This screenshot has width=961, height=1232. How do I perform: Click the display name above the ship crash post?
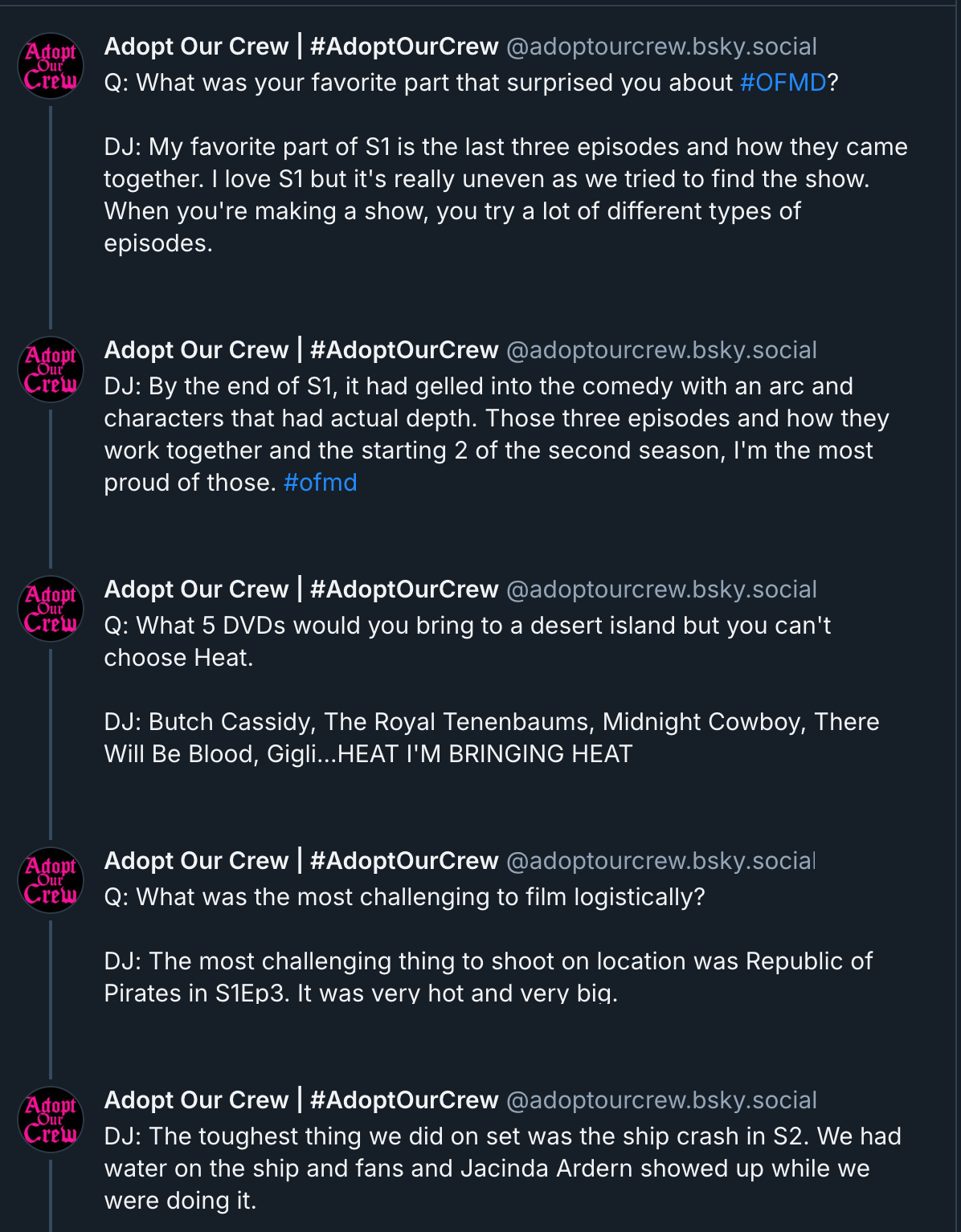tap(301, 1100)
